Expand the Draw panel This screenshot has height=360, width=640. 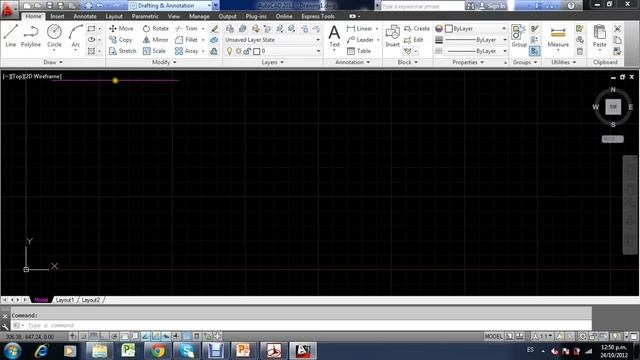pos(53,62)
